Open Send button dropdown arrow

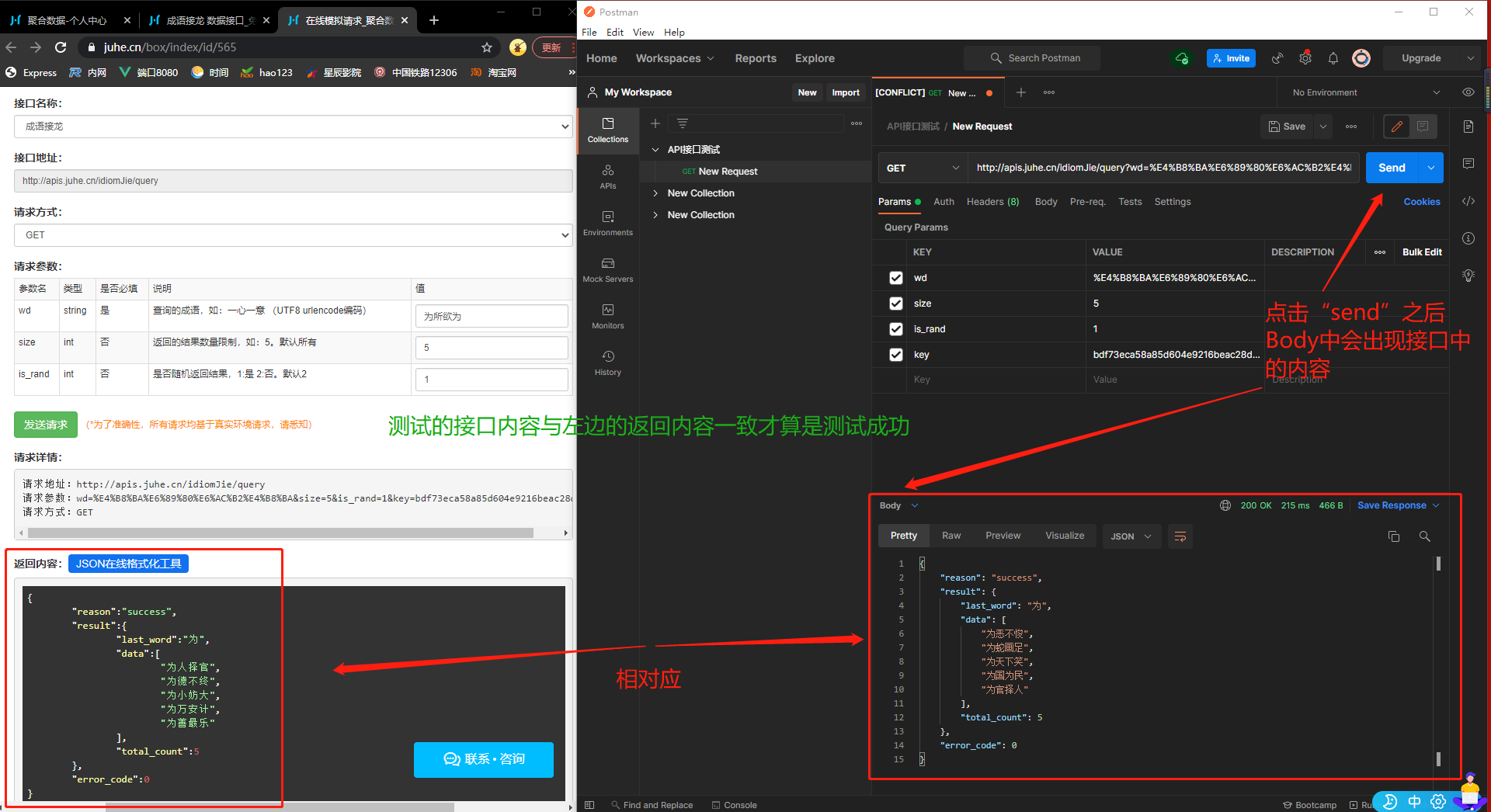point(1431,168)
